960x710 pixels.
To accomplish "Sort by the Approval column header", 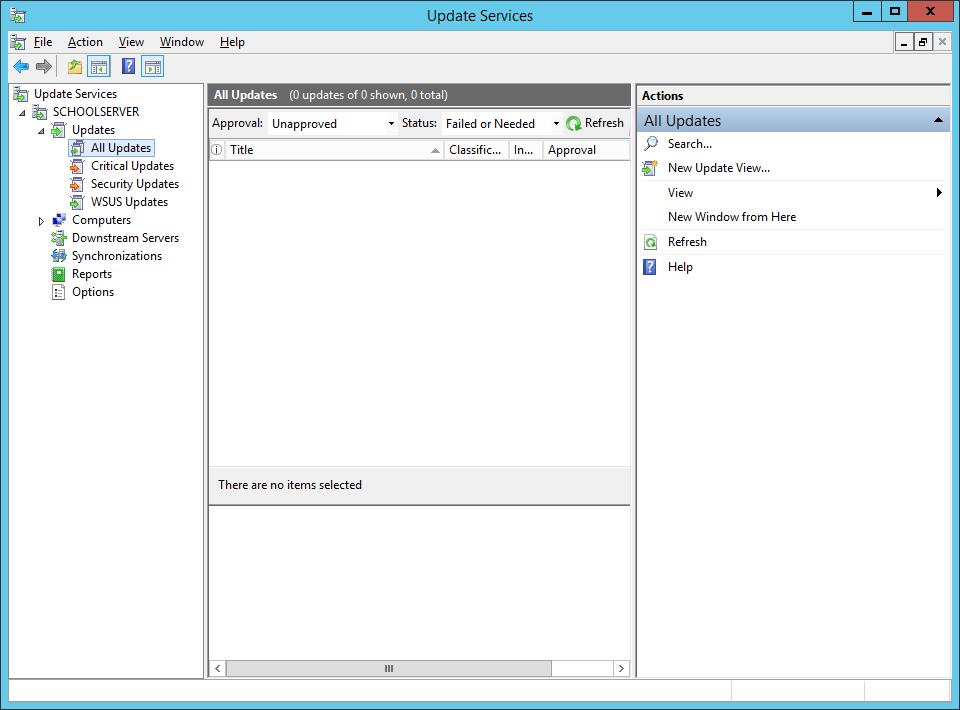I will (x=586, y=150).
